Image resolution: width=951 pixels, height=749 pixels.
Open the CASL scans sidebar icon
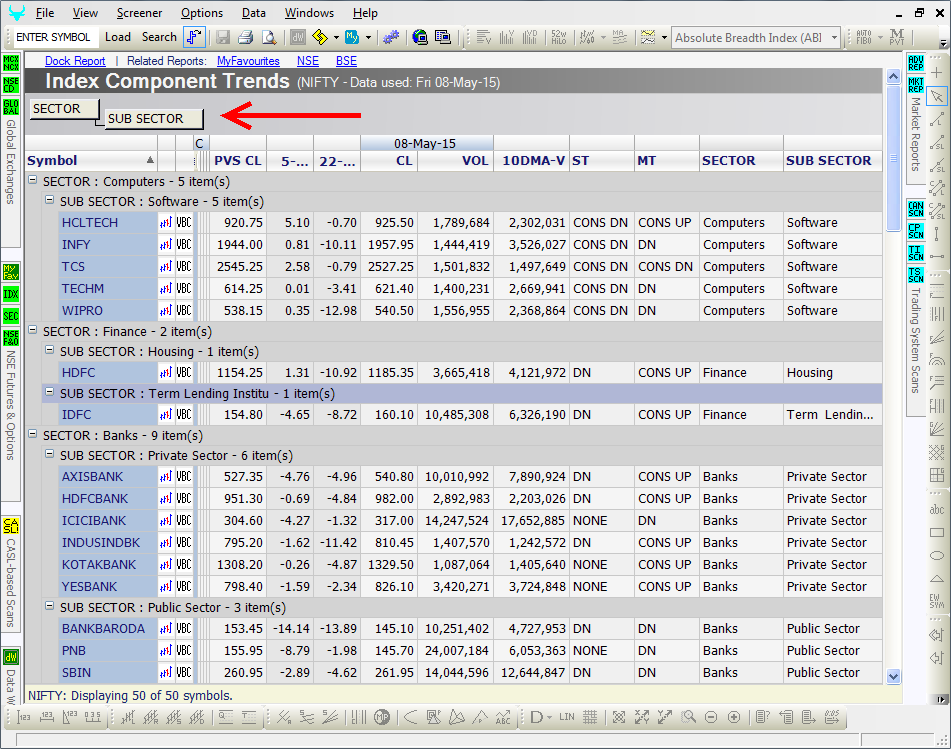11,526
